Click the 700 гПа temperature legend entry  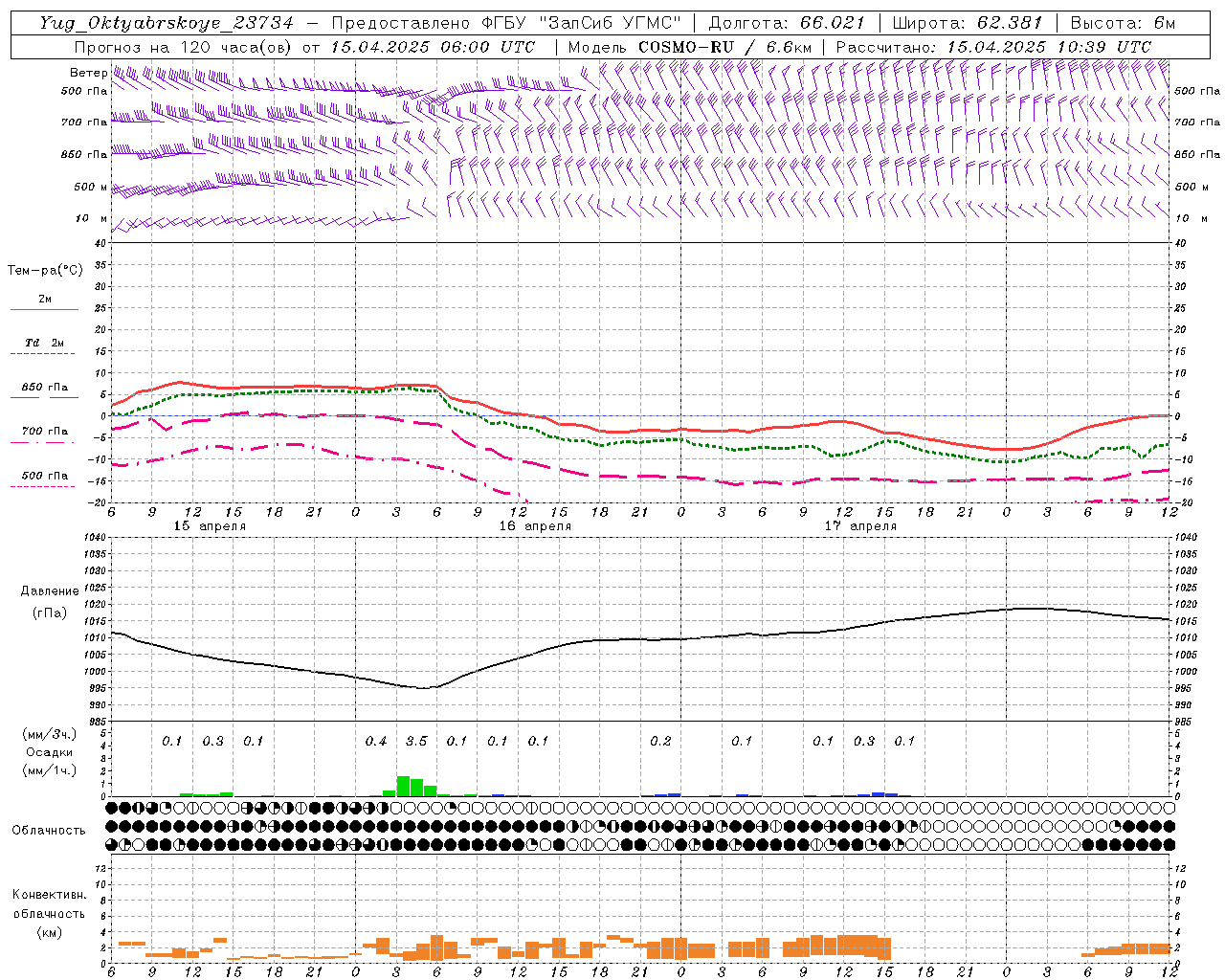pyautogui.click(x=44, y=432)
